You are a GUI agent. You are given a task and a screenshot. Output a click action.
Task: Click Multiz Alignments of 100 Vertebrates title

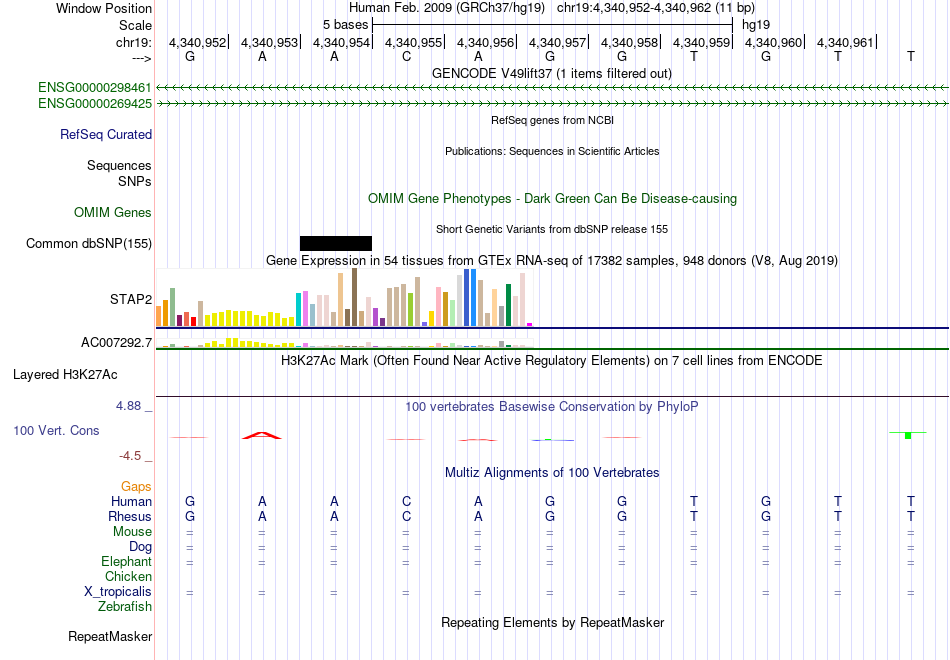552,473
